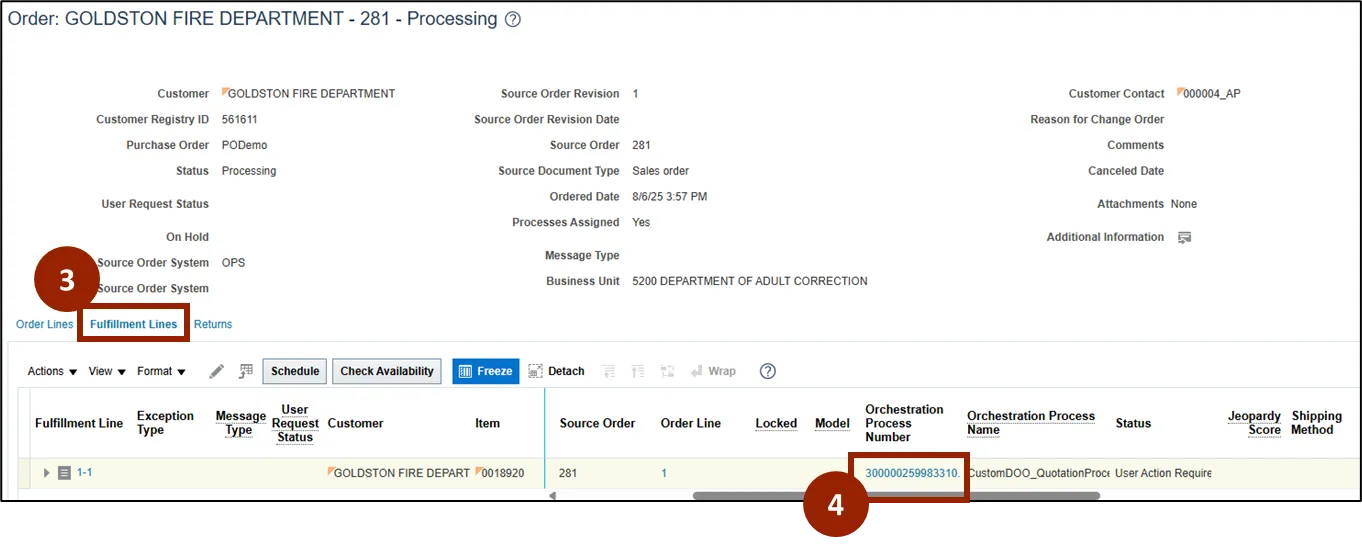Image resolution: width=1362 pixels, height=544 pixels.
Task: Click the Schedule button
Action: click(x=295, y=371)
